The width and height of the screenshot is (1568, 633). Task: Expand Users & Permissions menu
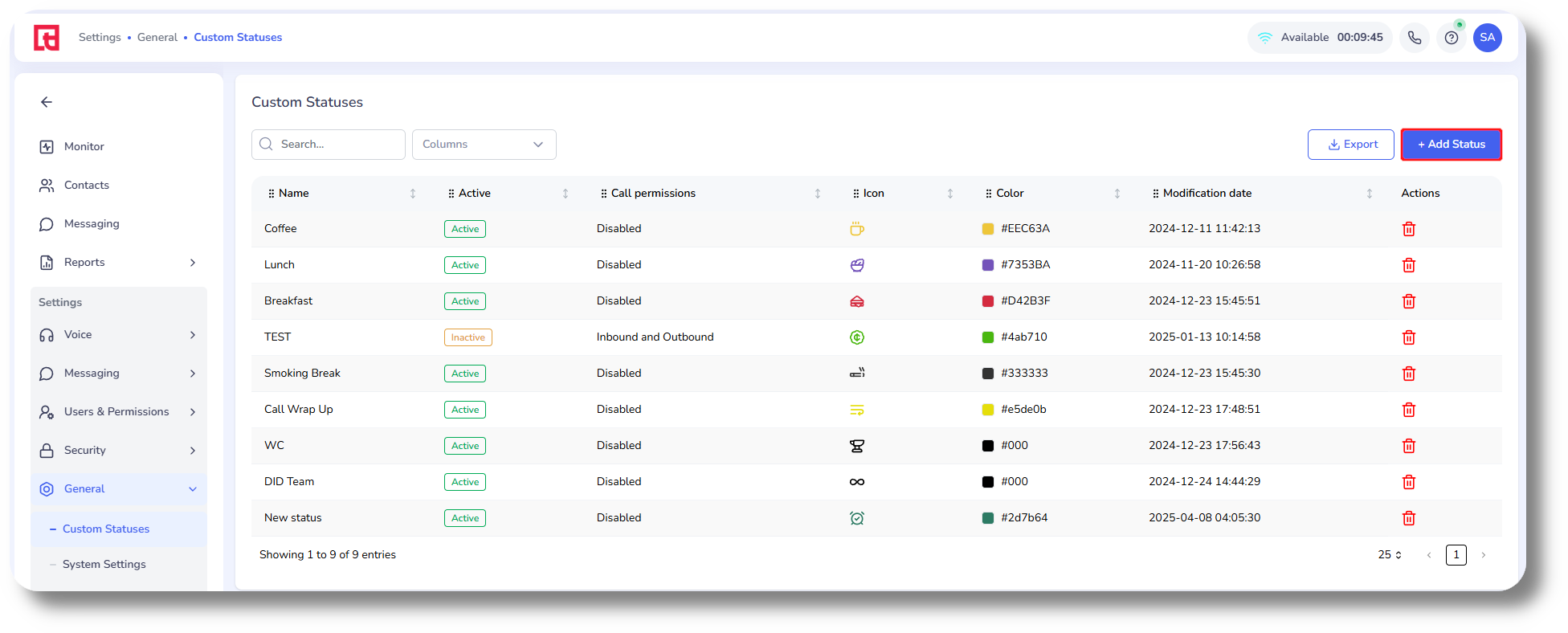pyautogui.click(x=118, y=412)
